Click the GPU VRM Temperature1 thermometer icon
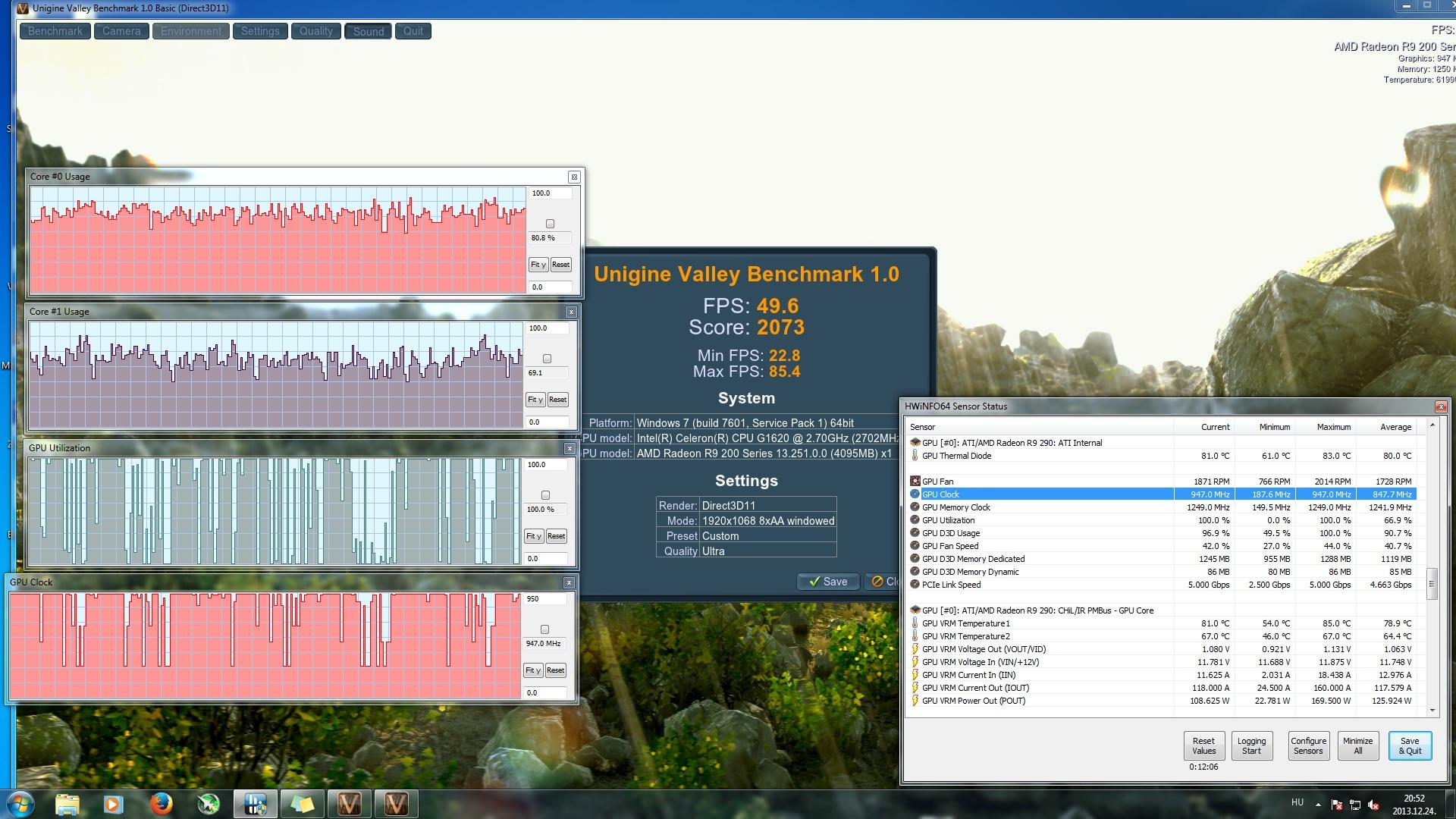The height and width of the screenshot is (819, 1456). click(915, 623)
